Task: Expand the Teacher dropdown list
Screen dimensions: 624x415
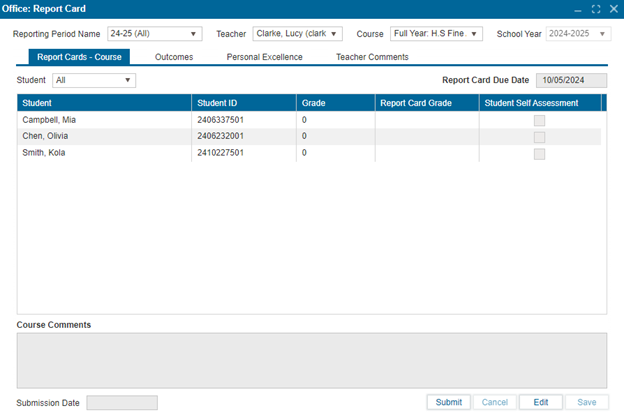Action: point(297,34)
